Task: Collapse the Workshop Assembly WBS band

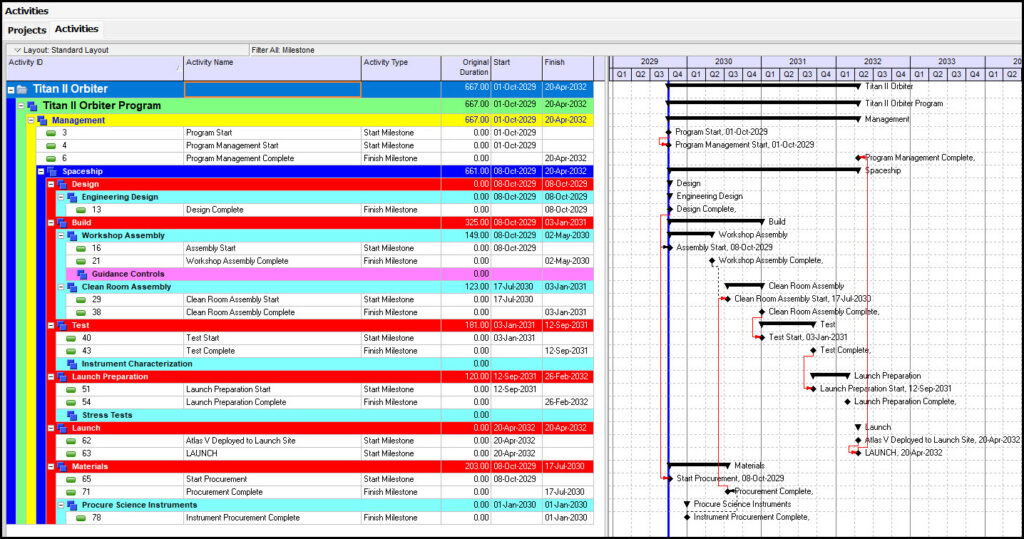Action: coord(61,235)
